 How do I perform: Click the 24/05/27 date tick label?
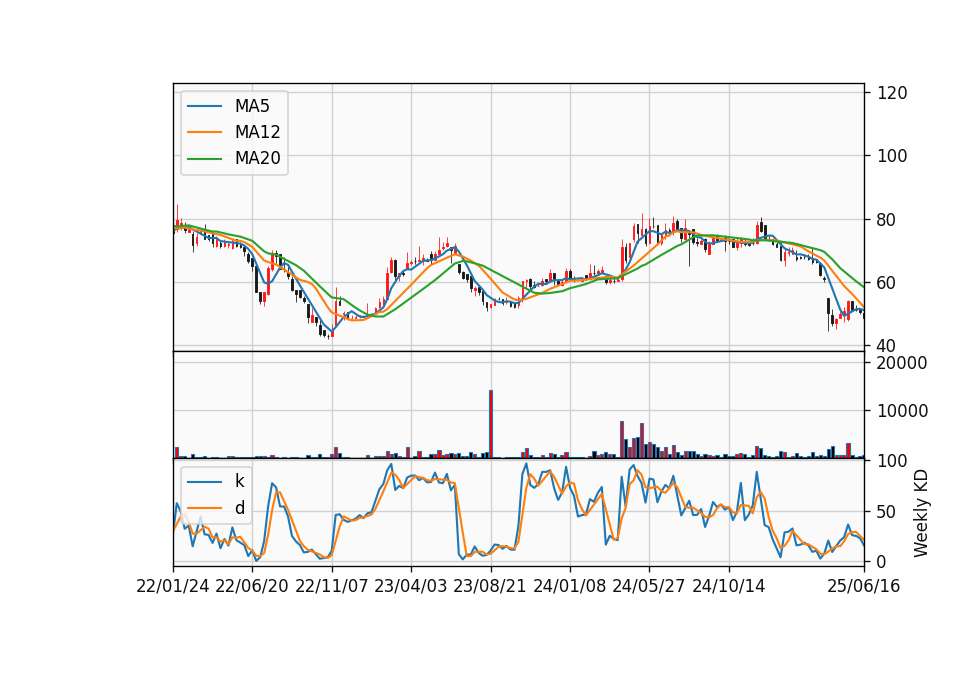tap(649, 587)
